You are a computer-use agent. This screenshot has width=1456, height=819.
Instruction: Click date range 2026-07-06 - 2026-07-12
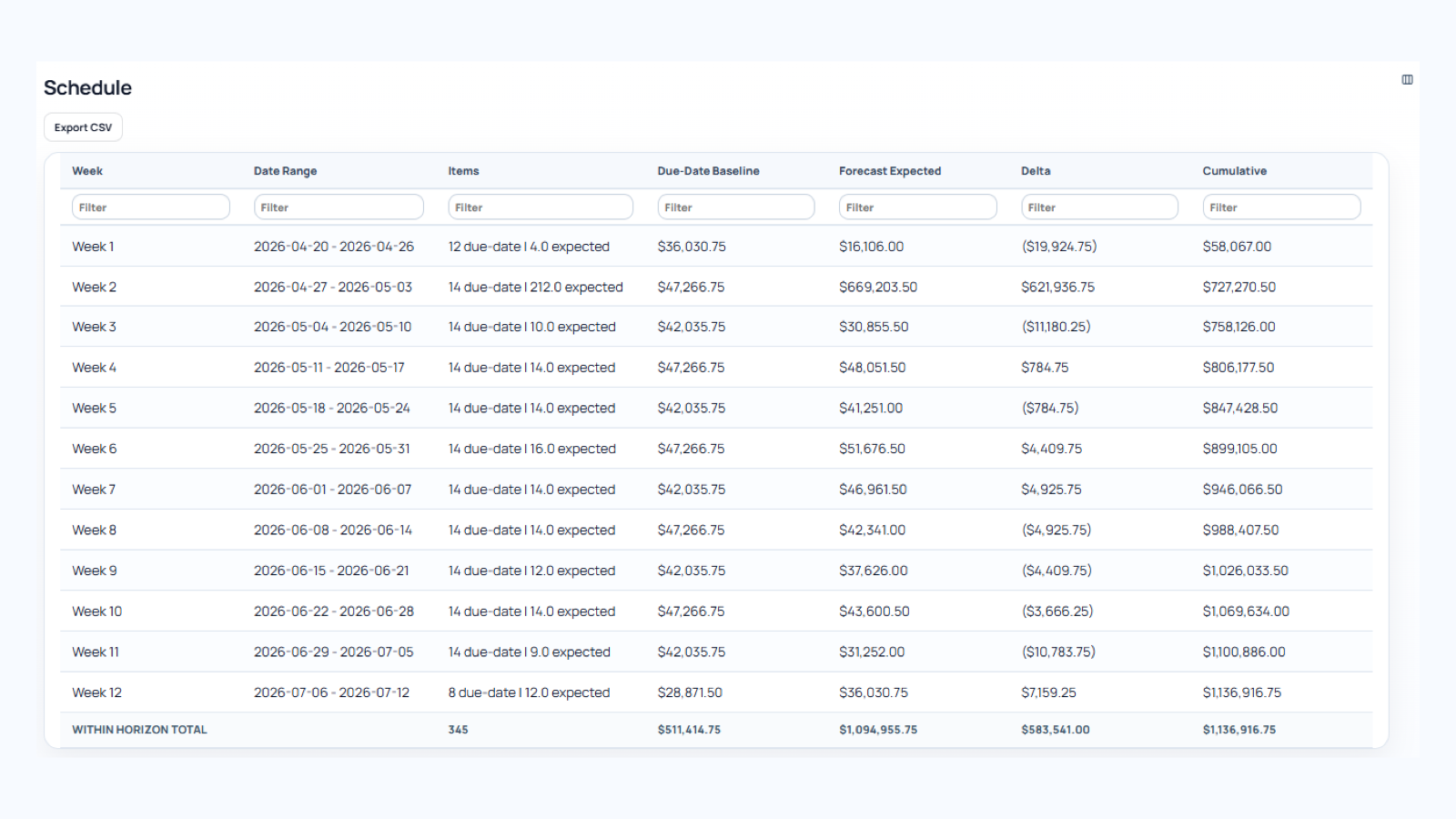[x=332, y=693]
